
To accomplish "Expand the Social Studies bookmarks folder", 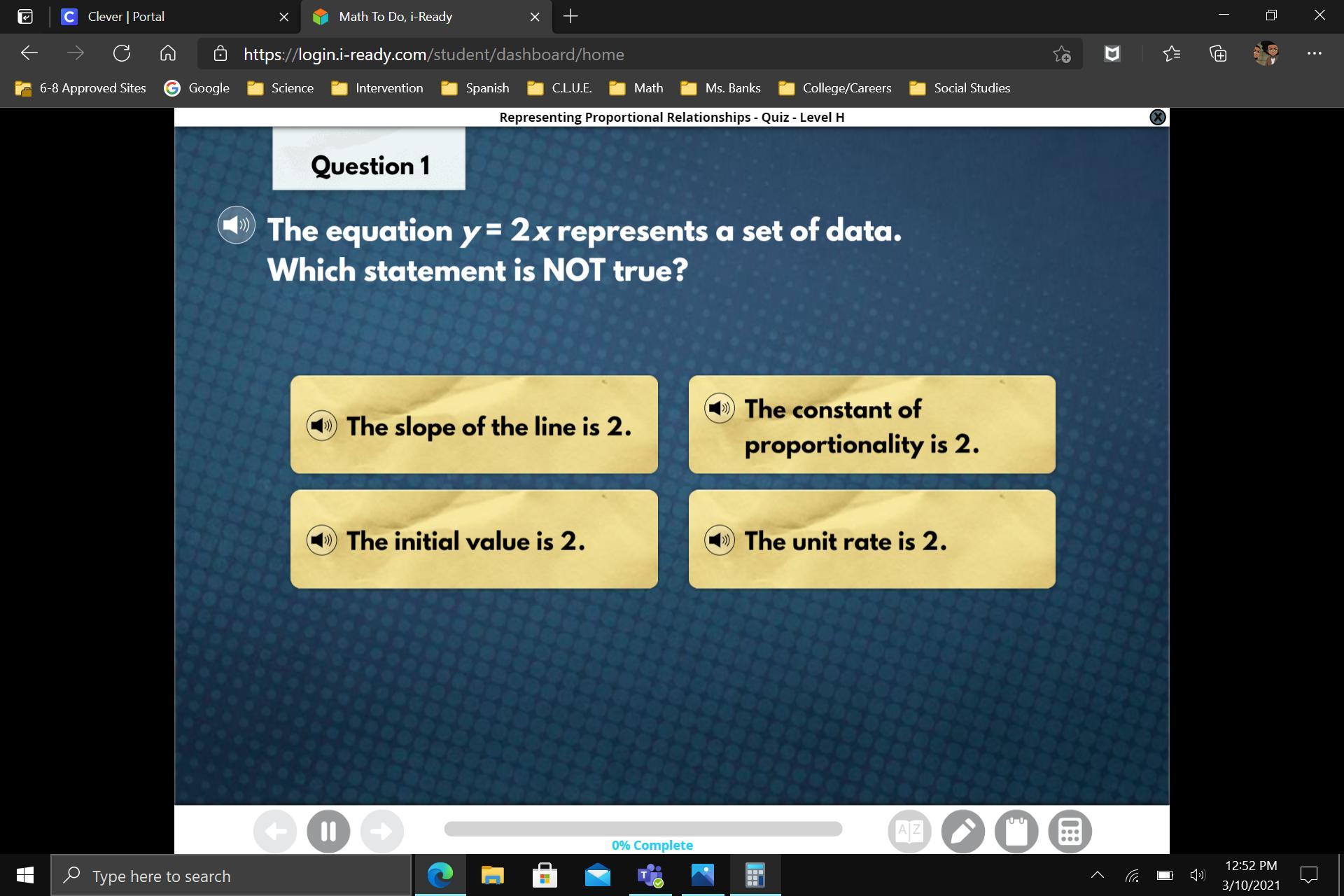I will 960,88.
